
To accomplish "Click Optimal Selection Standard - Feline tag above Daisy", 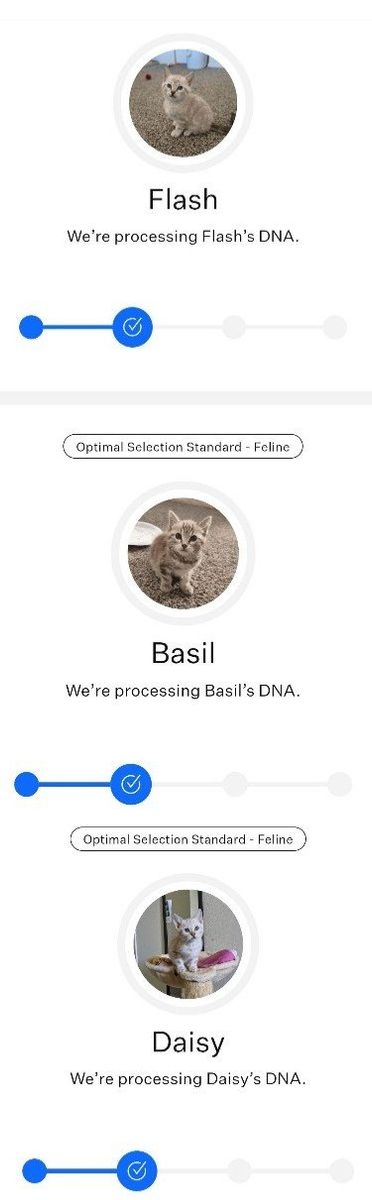I will tap(188, 839).
